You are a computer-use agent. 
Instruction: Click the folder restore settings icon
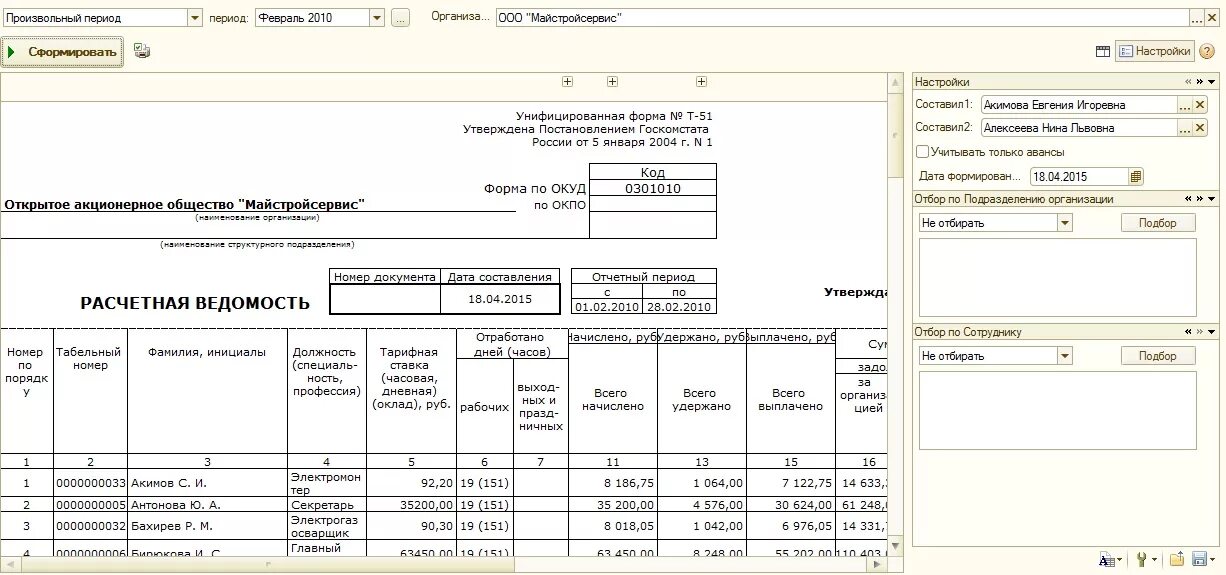point(1177,560)
